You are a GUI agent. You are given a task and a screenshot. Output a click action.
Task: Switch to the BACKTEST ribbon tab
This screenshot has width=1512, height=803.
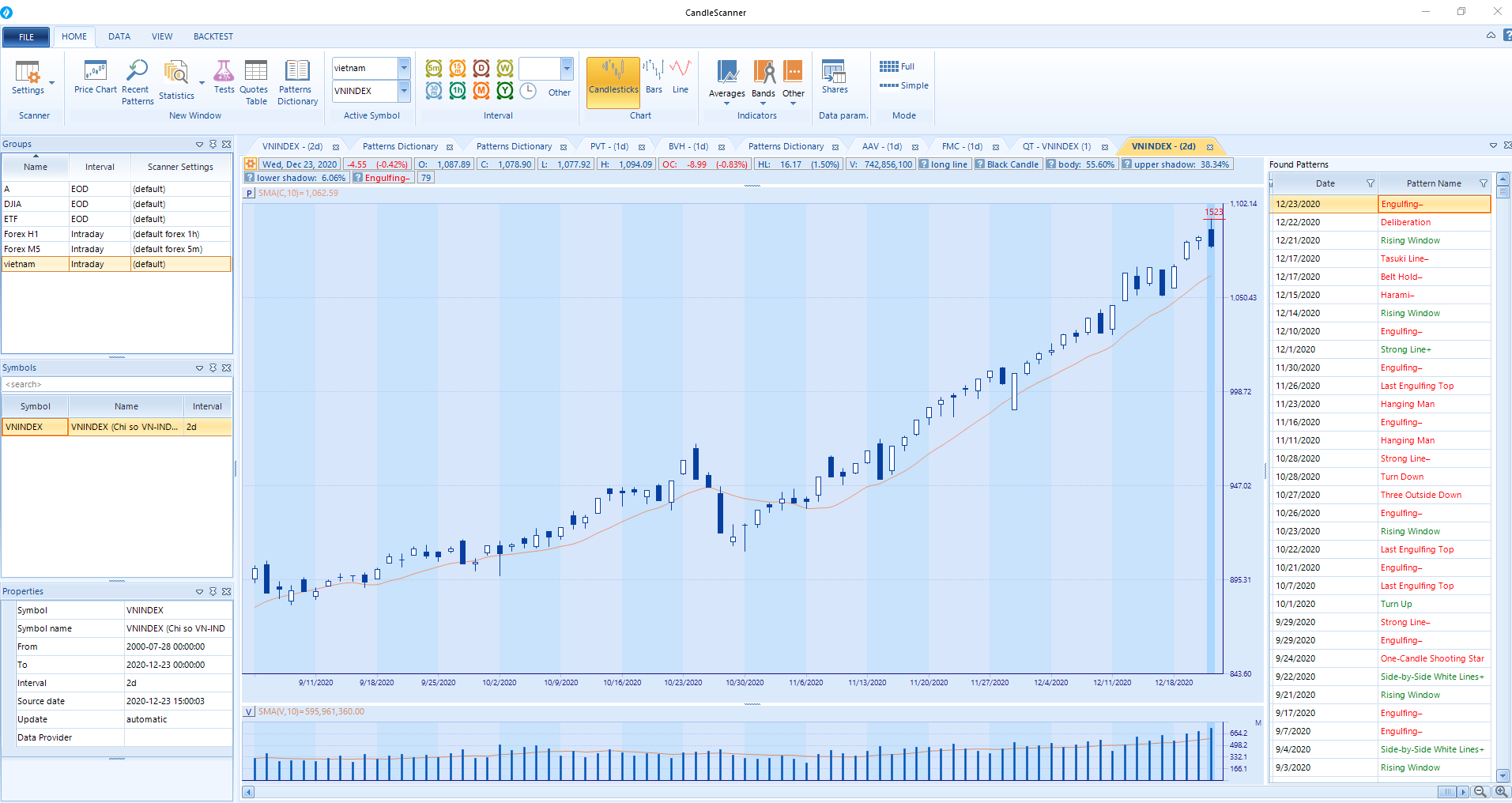point(213,36)
